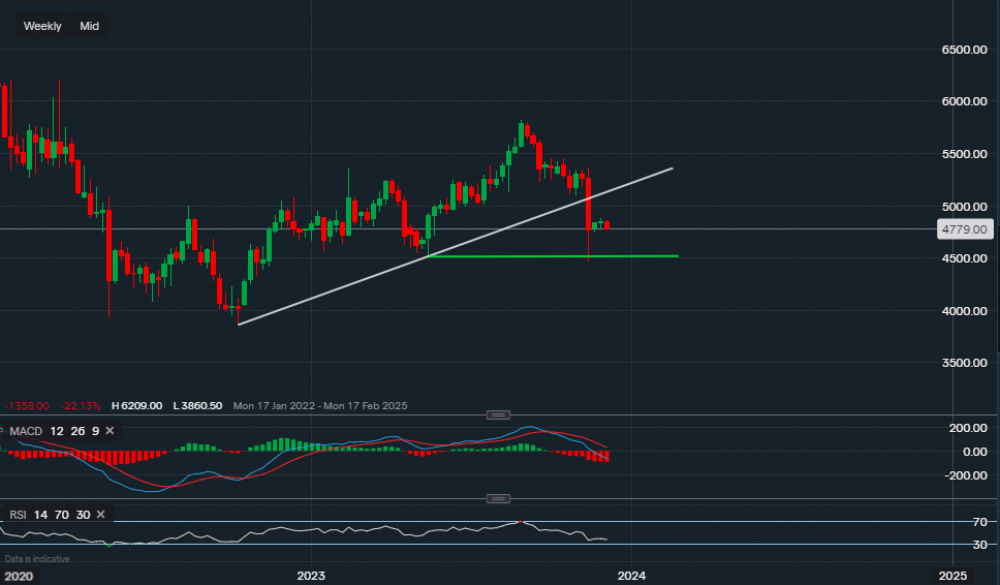This screenshot has height=585, width=1000.
Task: Click the 2020 label on time axis
Action: (20, 576)
